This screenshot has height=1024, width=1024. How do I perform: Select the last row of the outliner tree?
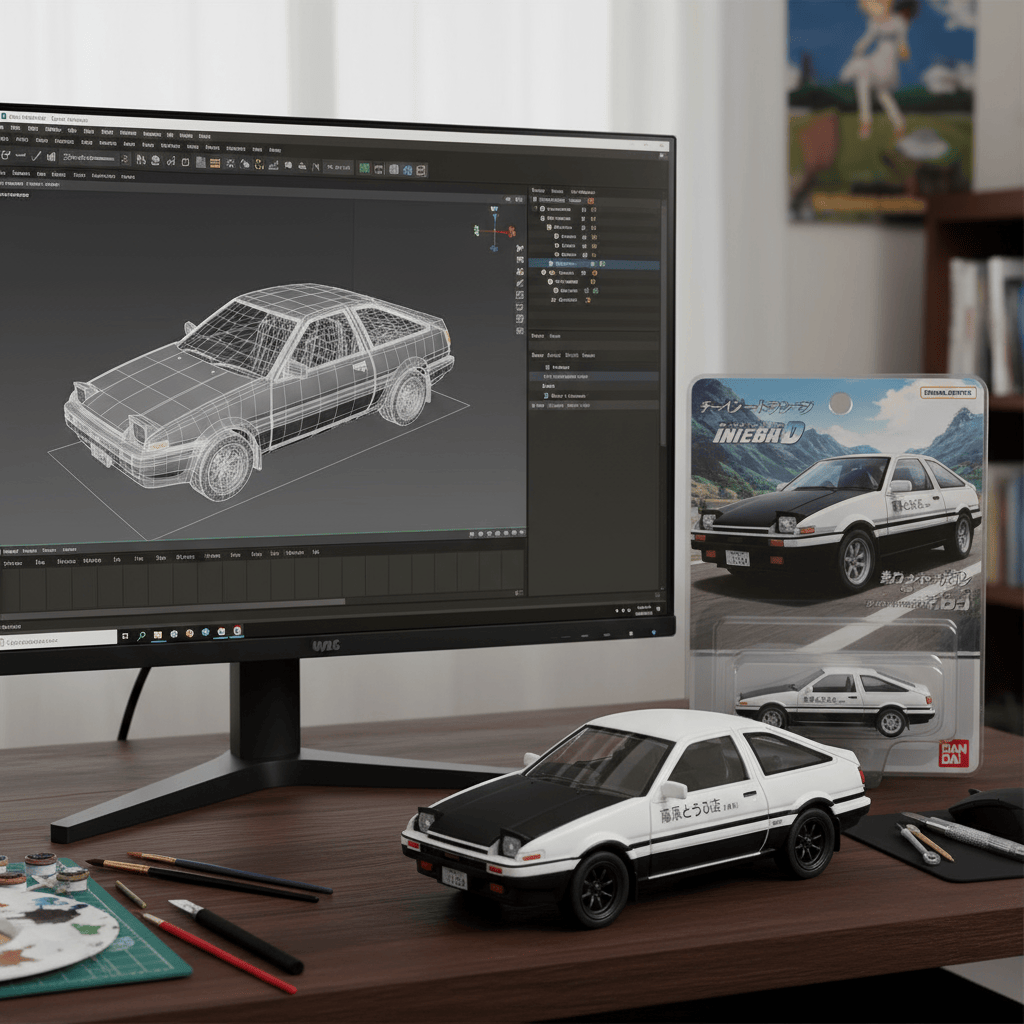coord(594,300)
